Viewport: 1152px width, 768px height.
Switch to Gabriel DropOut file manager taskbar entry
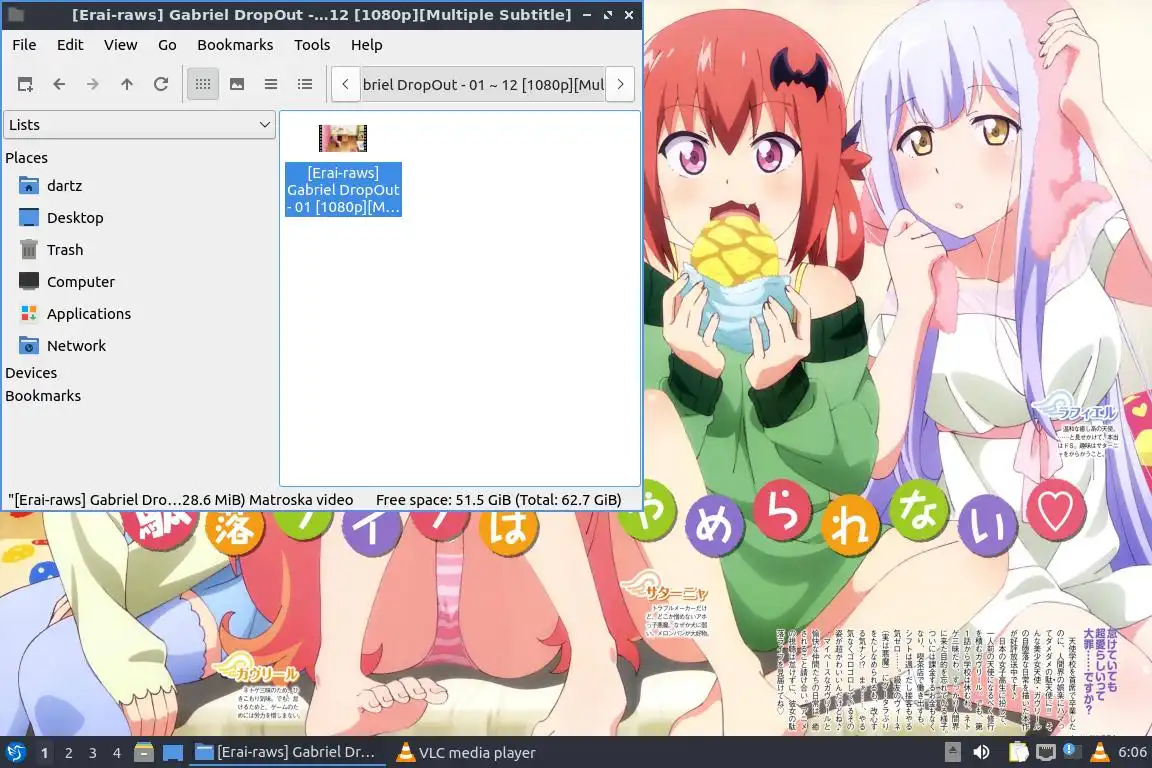click(287, 753)
